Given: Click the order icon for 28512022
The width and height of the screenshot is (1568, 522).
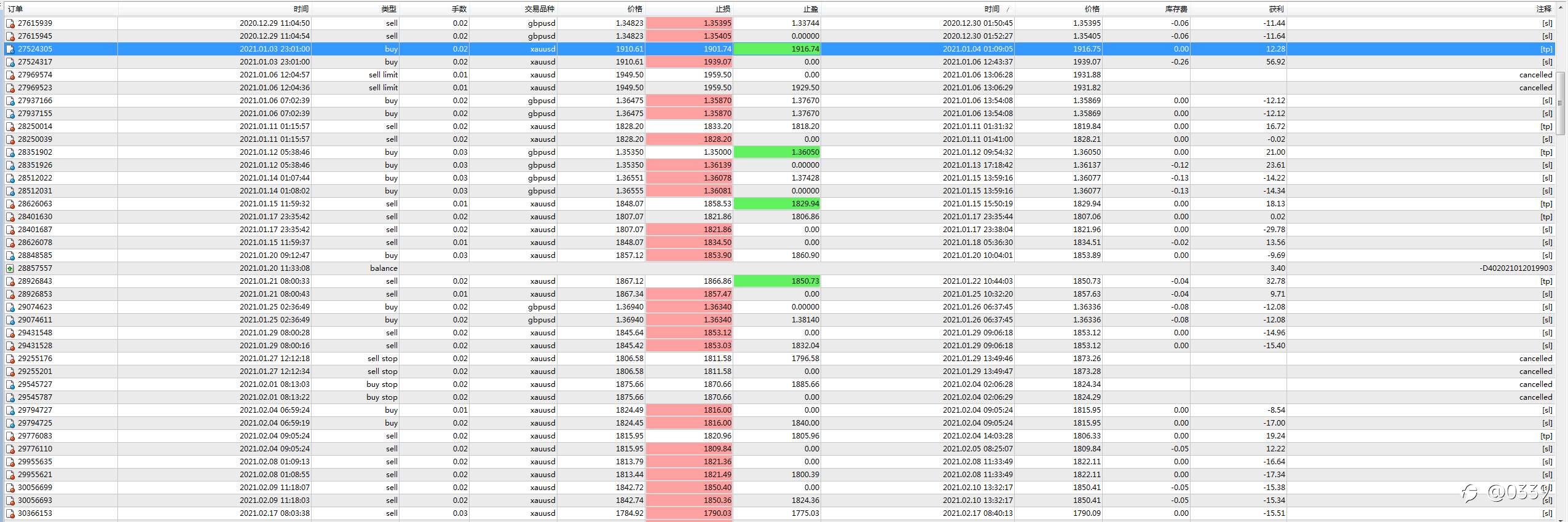Looking at the screenshot, I should tap(10, 178).
